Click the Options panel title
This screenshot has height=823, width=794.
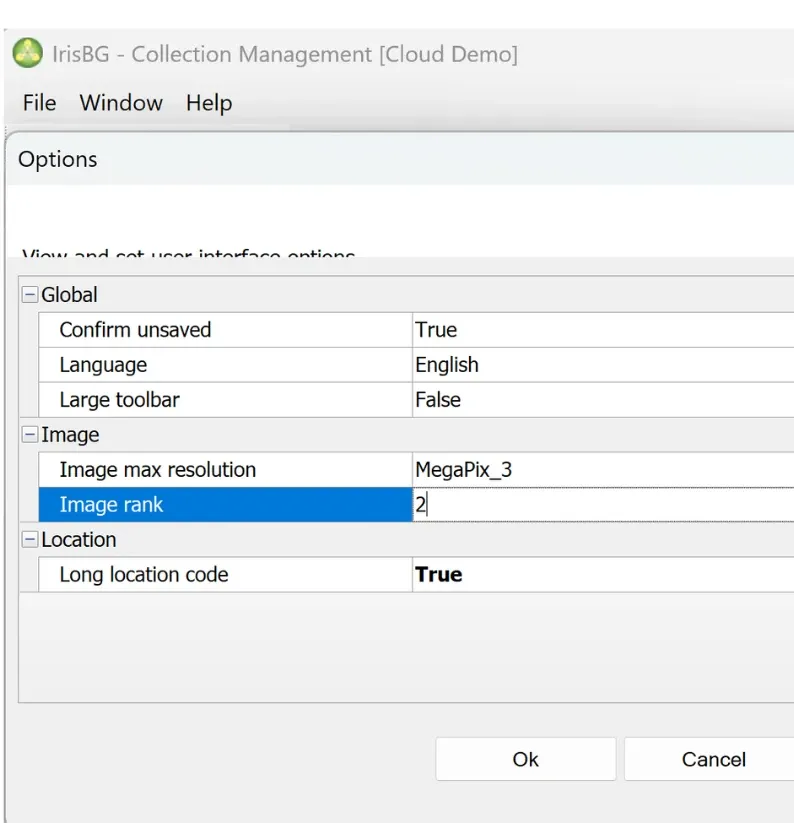[58, 160]
